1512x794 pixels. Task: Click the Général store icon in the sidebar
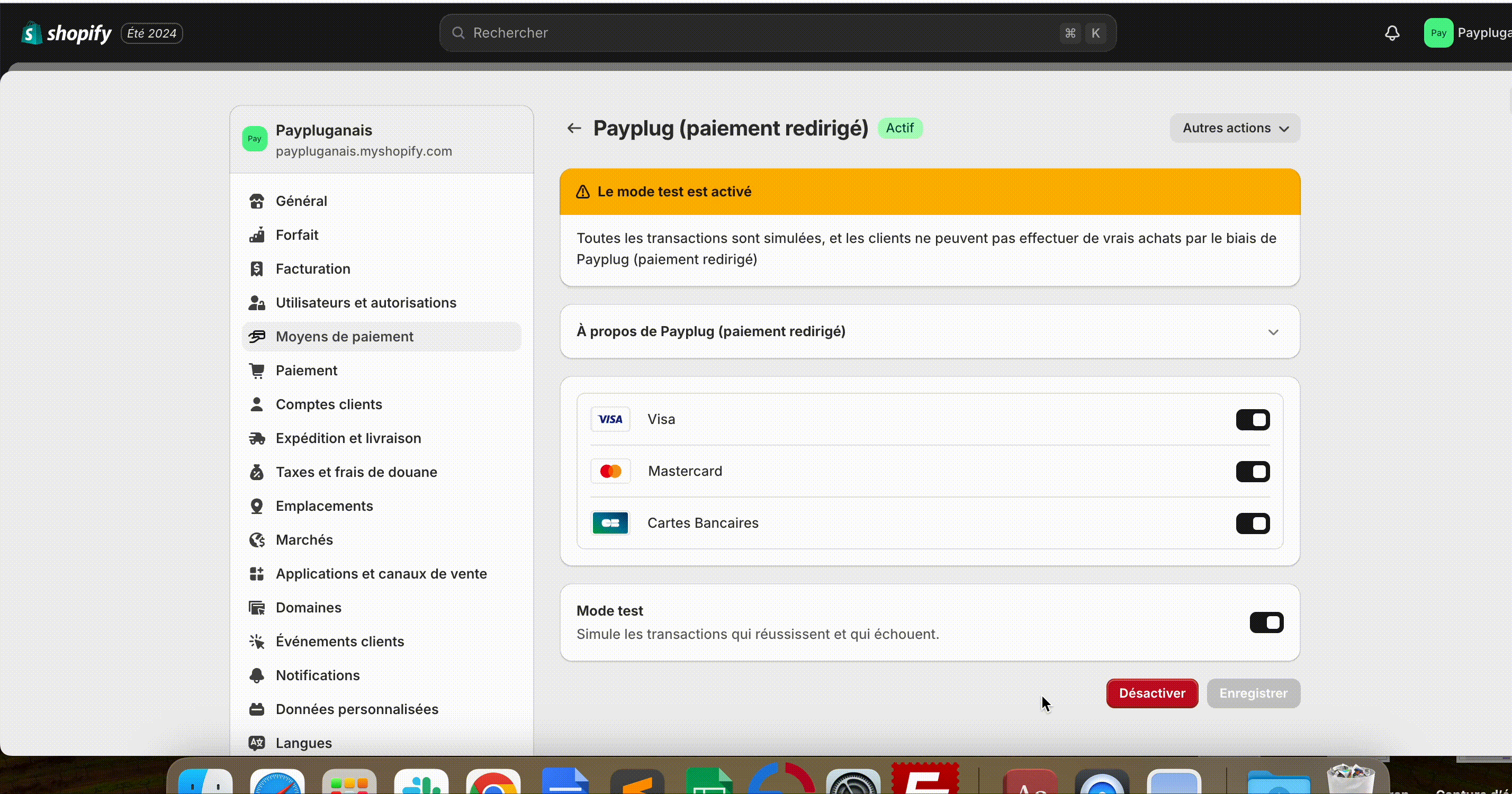pyautogui.click(x=256, y=201)
